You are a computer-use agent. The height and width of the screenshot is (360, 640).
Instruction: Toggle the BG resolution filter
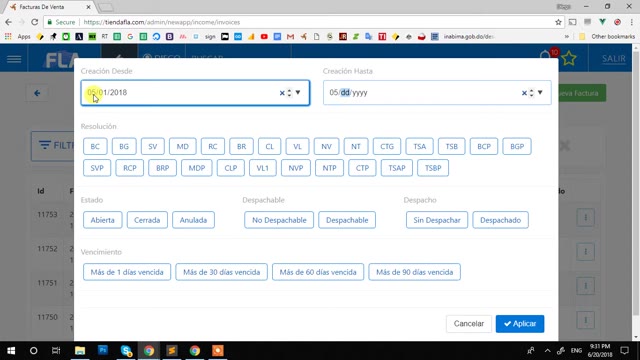124,147
